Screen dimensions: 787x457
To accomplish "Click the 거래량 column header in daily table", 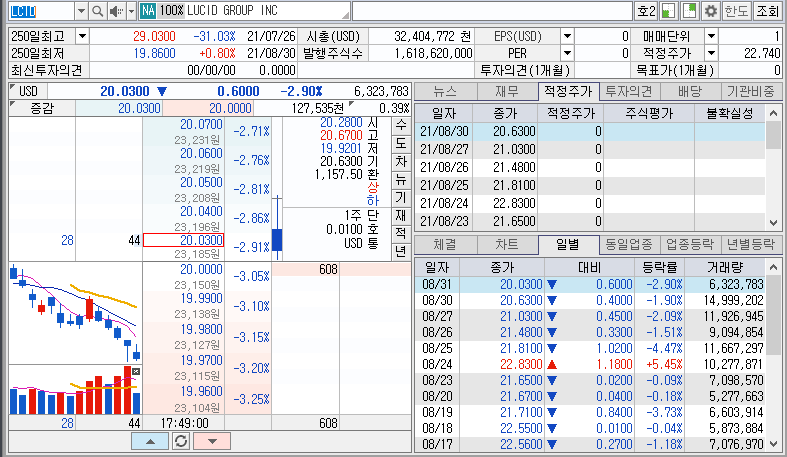I will [725, 267].
